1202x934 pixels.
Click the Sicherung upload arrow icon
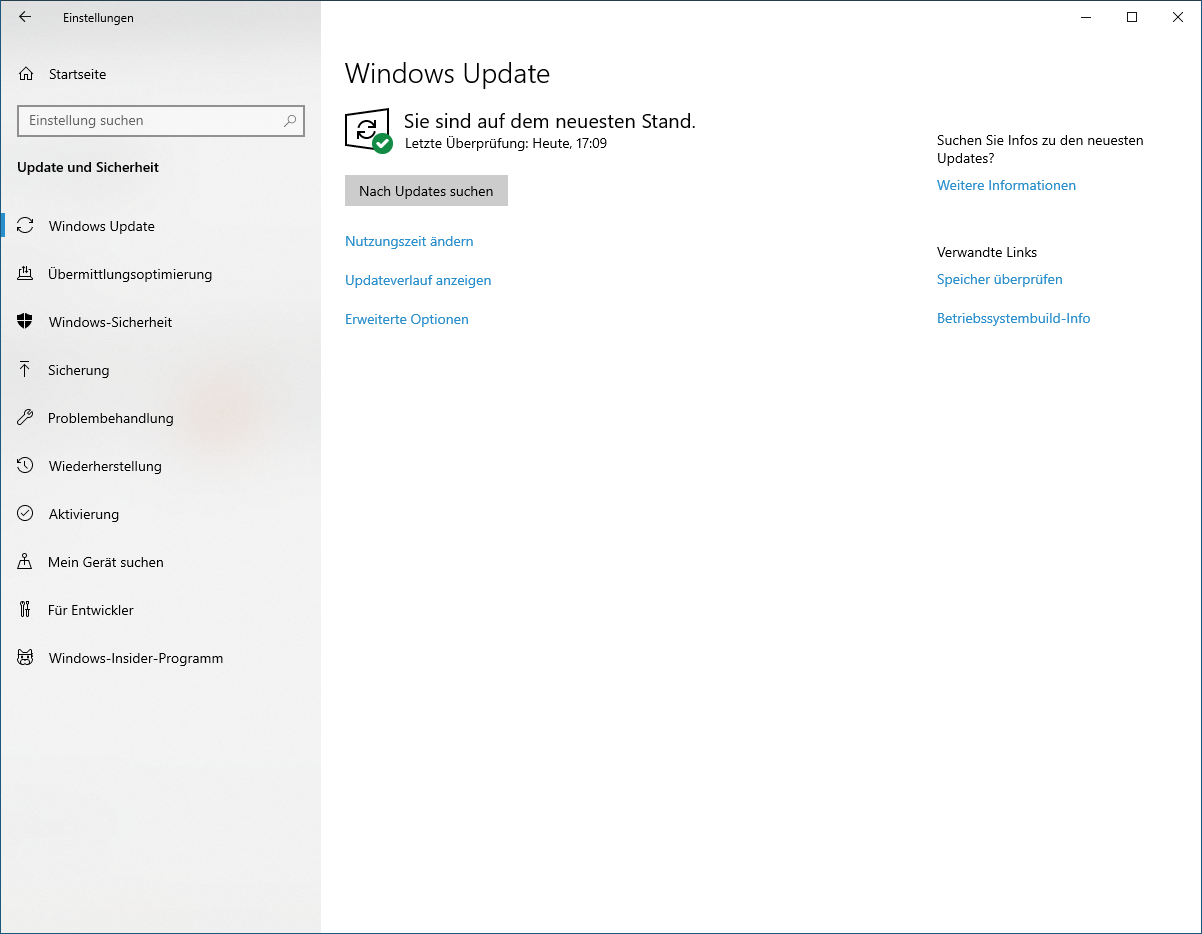(x=26, y=370)
